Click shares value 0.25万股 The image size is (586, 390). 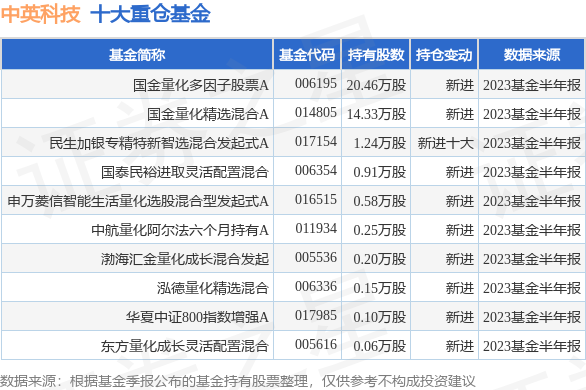click(380, 230)
